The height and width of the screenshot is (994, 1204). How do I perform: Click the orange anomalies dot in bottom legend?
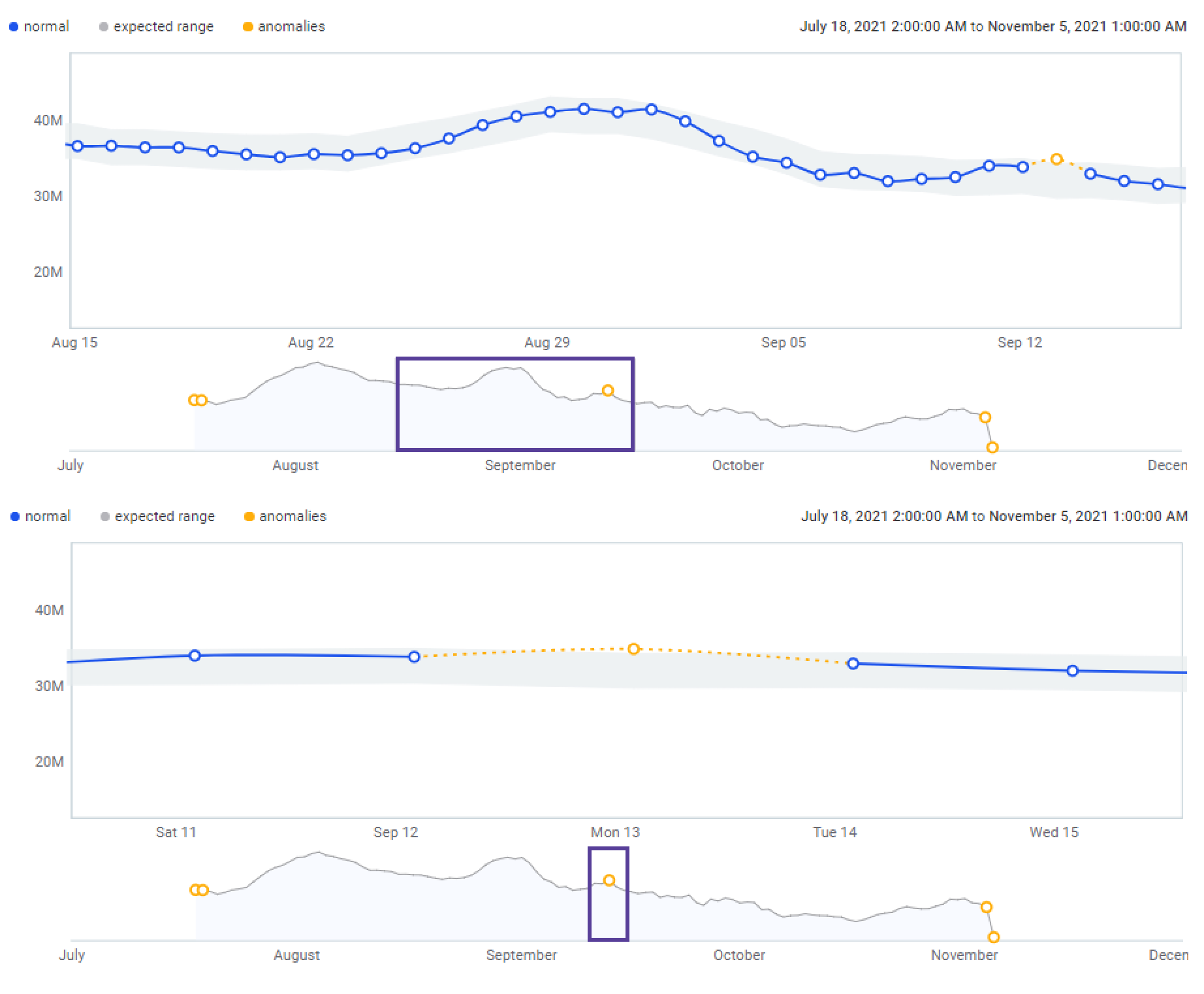coord(249,517)
